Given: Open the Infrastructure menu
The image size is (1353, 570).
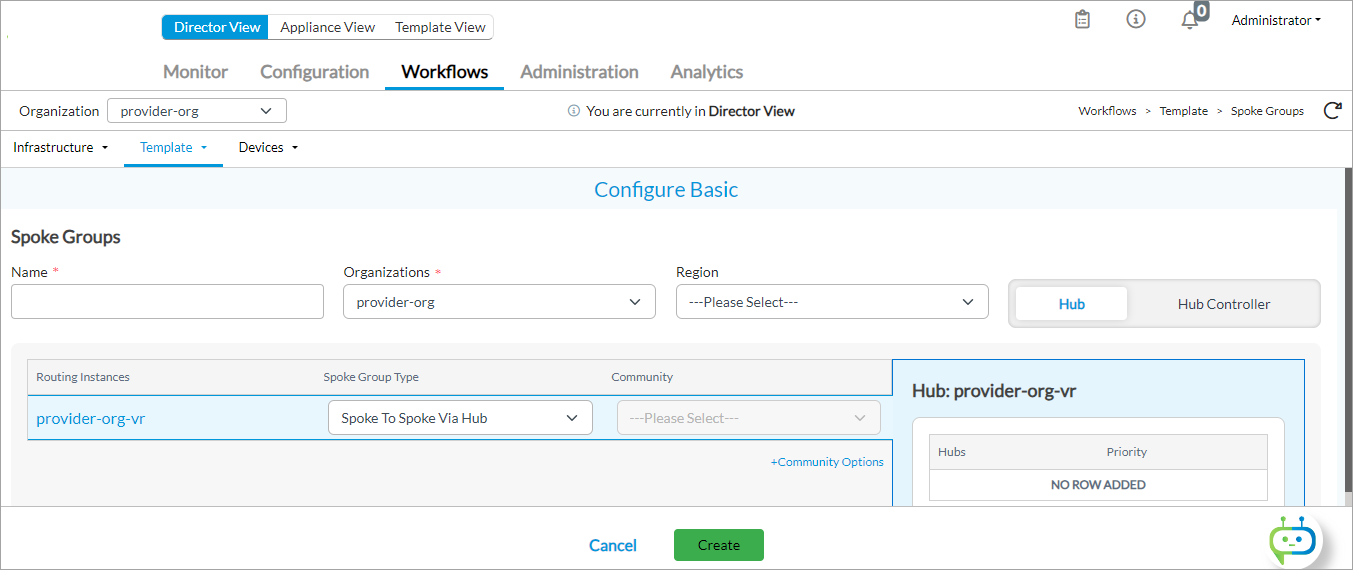Looking at the screenshot, I should (60, 147).
